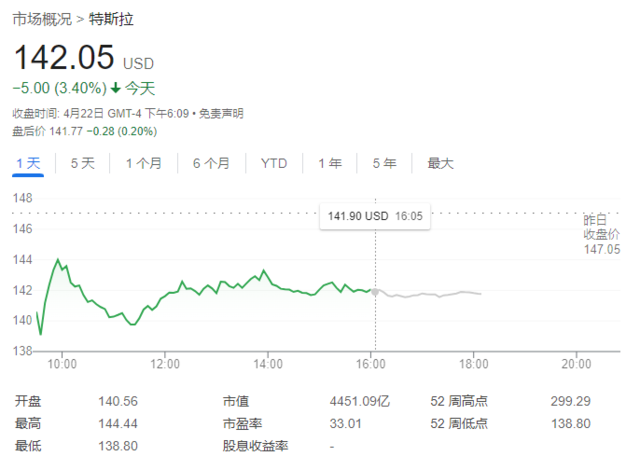Click the 18:00 time axis label
640x456 pixels.
(473, 364)
